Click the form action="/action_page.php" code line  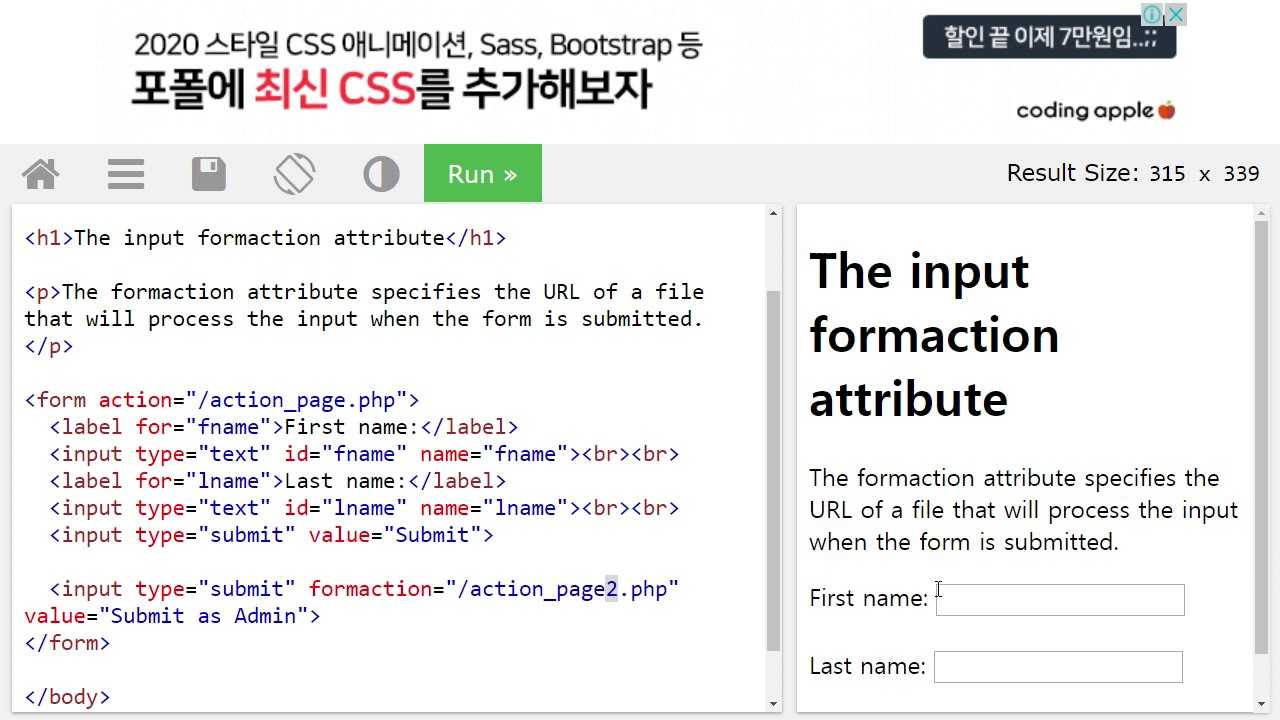tap(222, 400)
